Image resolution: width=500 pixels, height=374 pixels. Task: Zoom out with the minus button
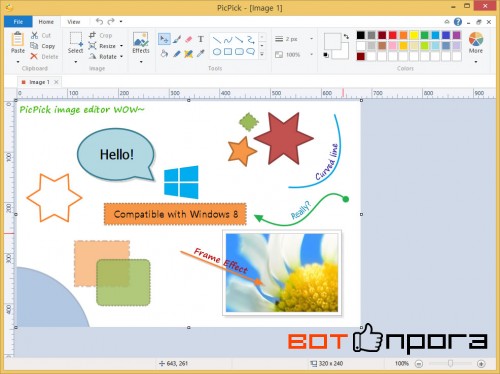[x=419, y=364]
